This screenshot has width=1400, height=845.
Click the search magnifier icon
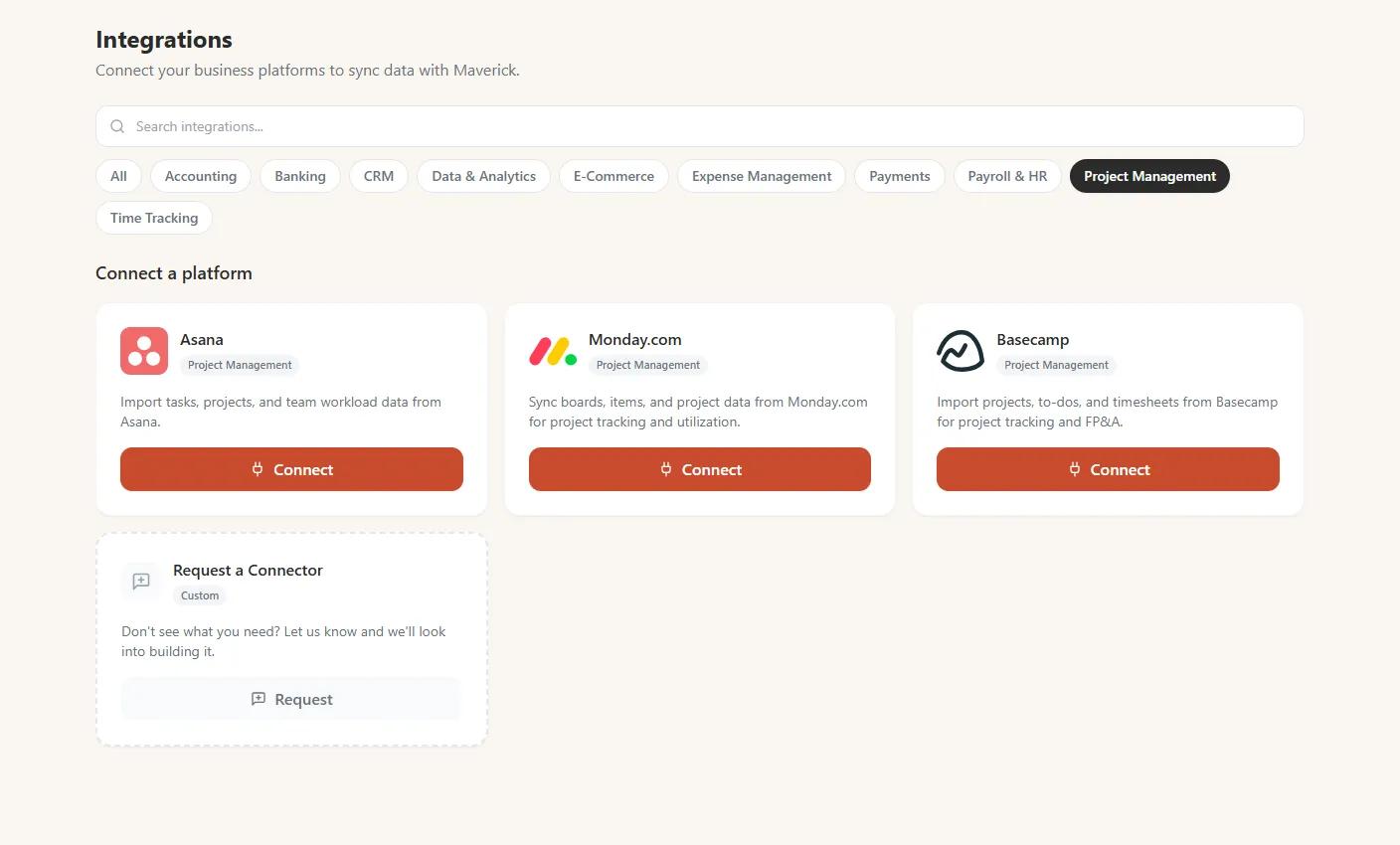(117, 126)
